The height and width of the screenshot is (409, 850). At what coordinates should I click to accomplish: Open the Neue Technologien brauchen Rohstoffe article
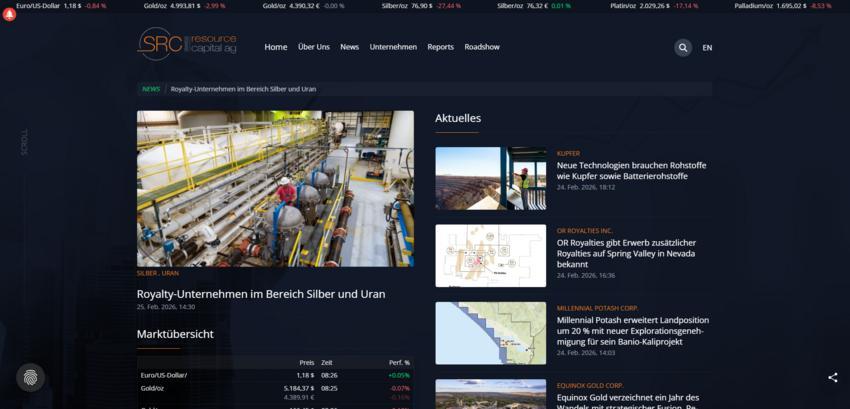pyautogui.click(x=632, y=171)
